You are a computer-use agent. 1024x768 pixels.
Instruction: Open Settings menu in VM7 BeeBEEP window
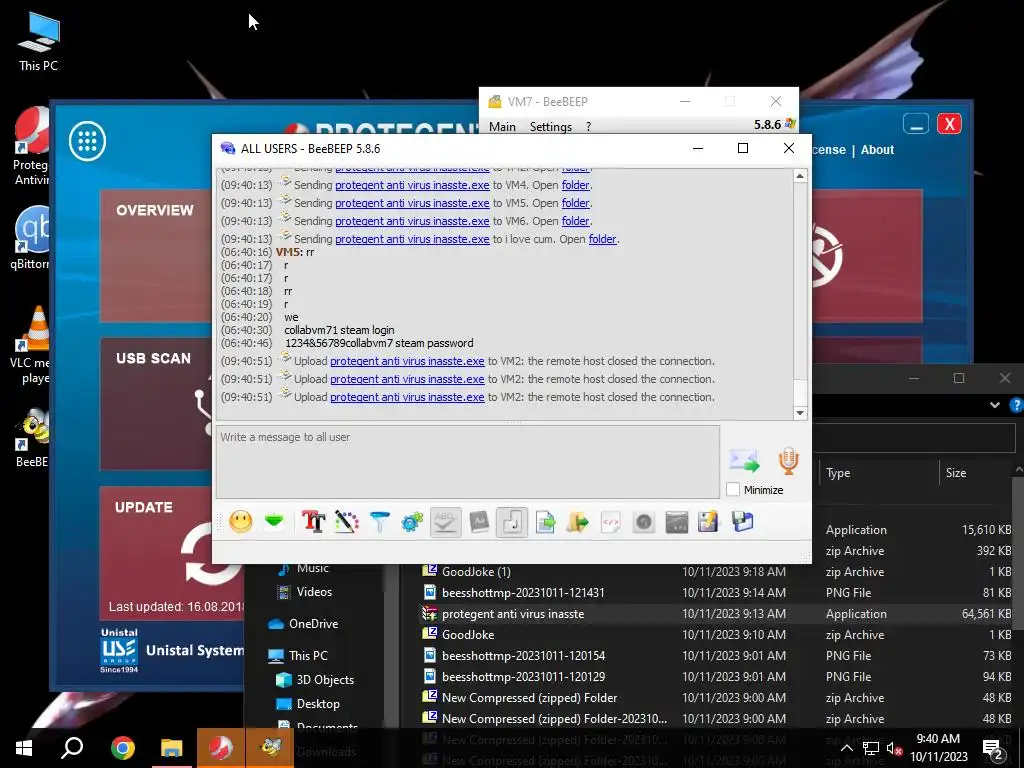(551, 127)
